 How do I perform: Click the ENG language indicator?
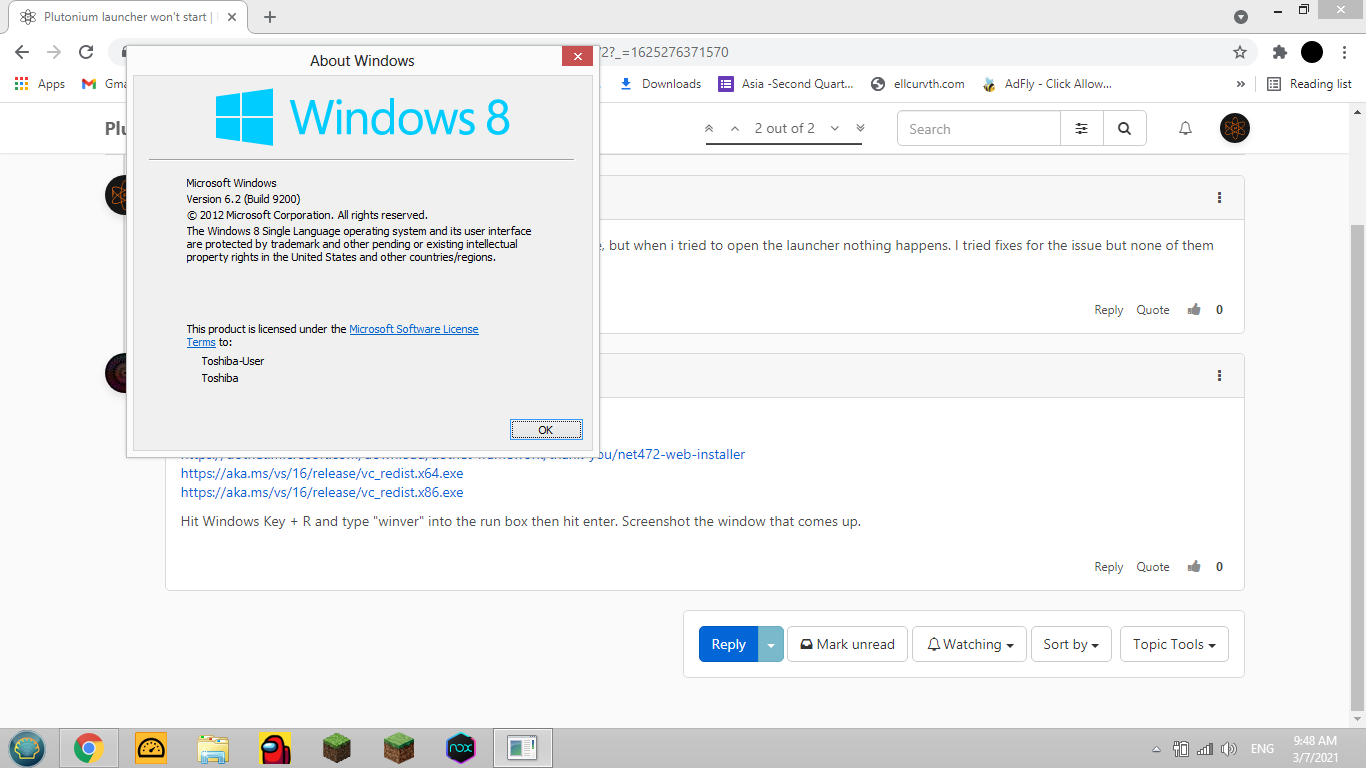click(1262, 749)
